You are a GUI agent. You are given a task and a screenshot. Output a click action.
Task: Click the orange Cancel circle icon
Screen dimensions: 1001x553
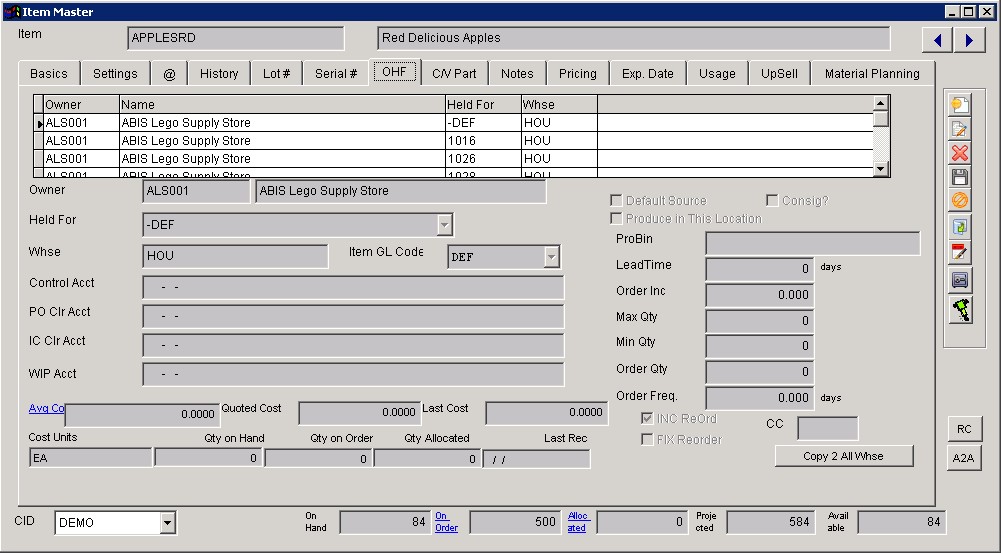click(x=960, y=201)
